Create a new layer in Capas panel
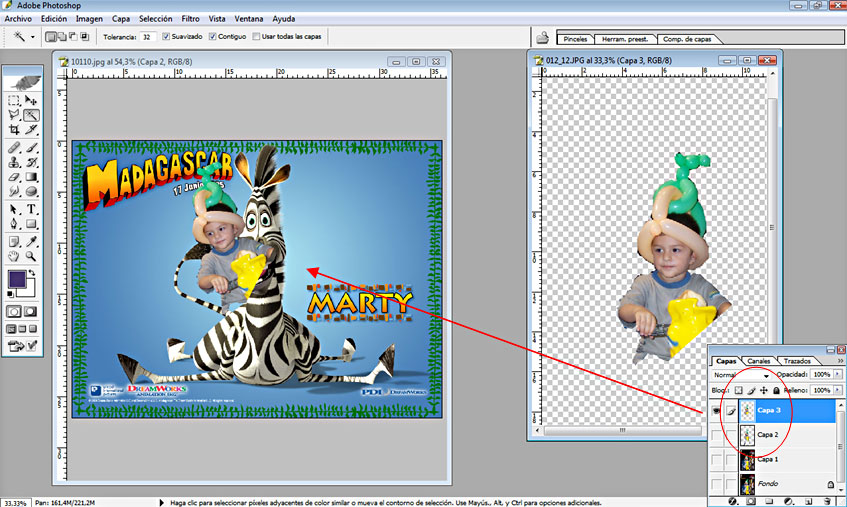 coord(808,502)
